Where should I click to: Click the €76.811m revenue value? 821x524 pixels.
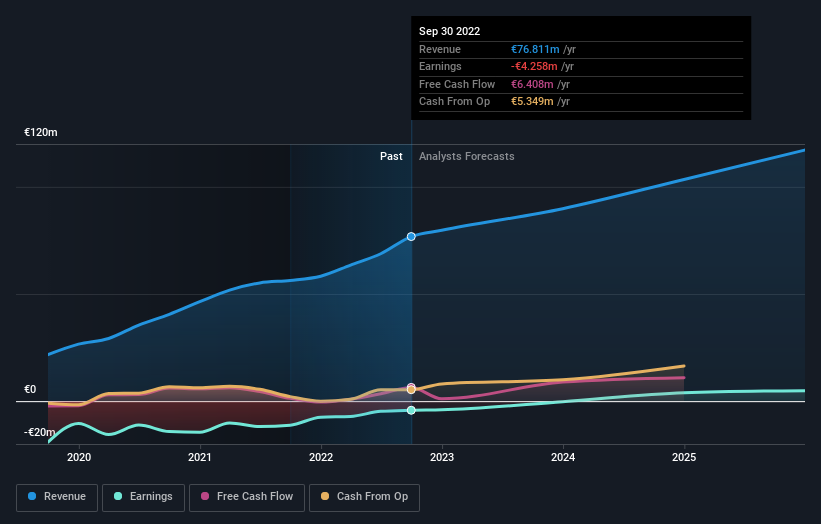(x=535, y=49)
